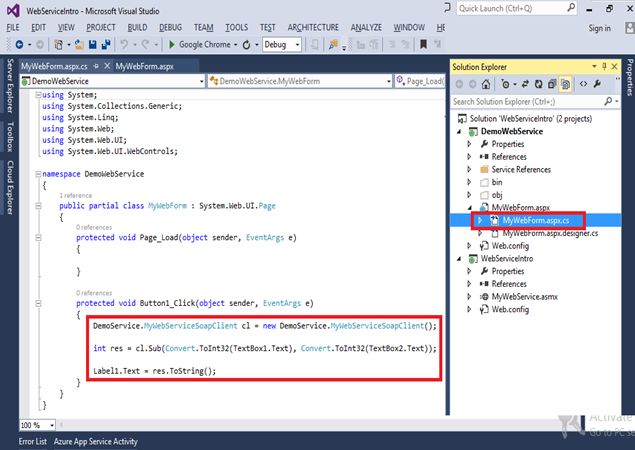
Task: Open the FILE menu
Action: click(13, 28)
